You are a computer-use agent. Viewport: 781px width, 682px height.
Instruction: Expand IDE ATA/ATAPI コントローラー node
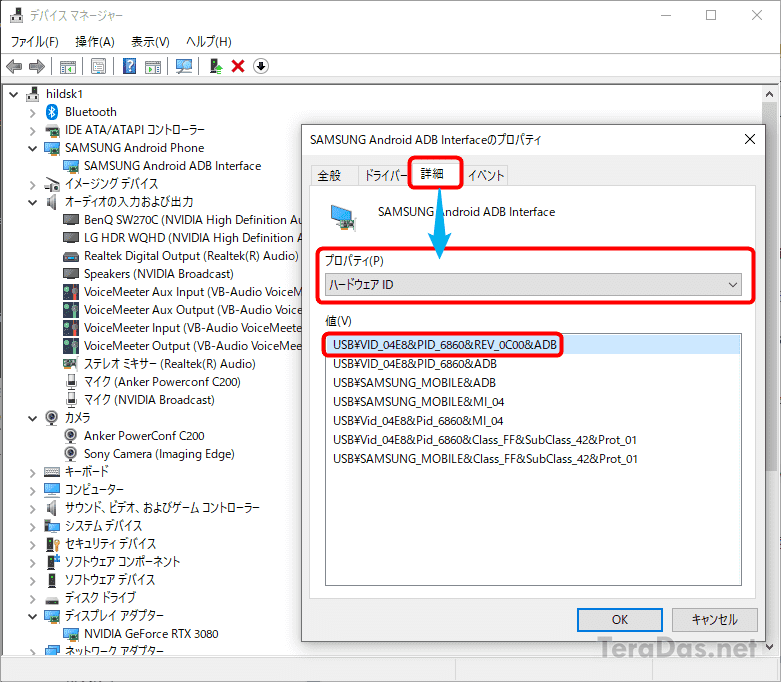[x=33, y=131]
